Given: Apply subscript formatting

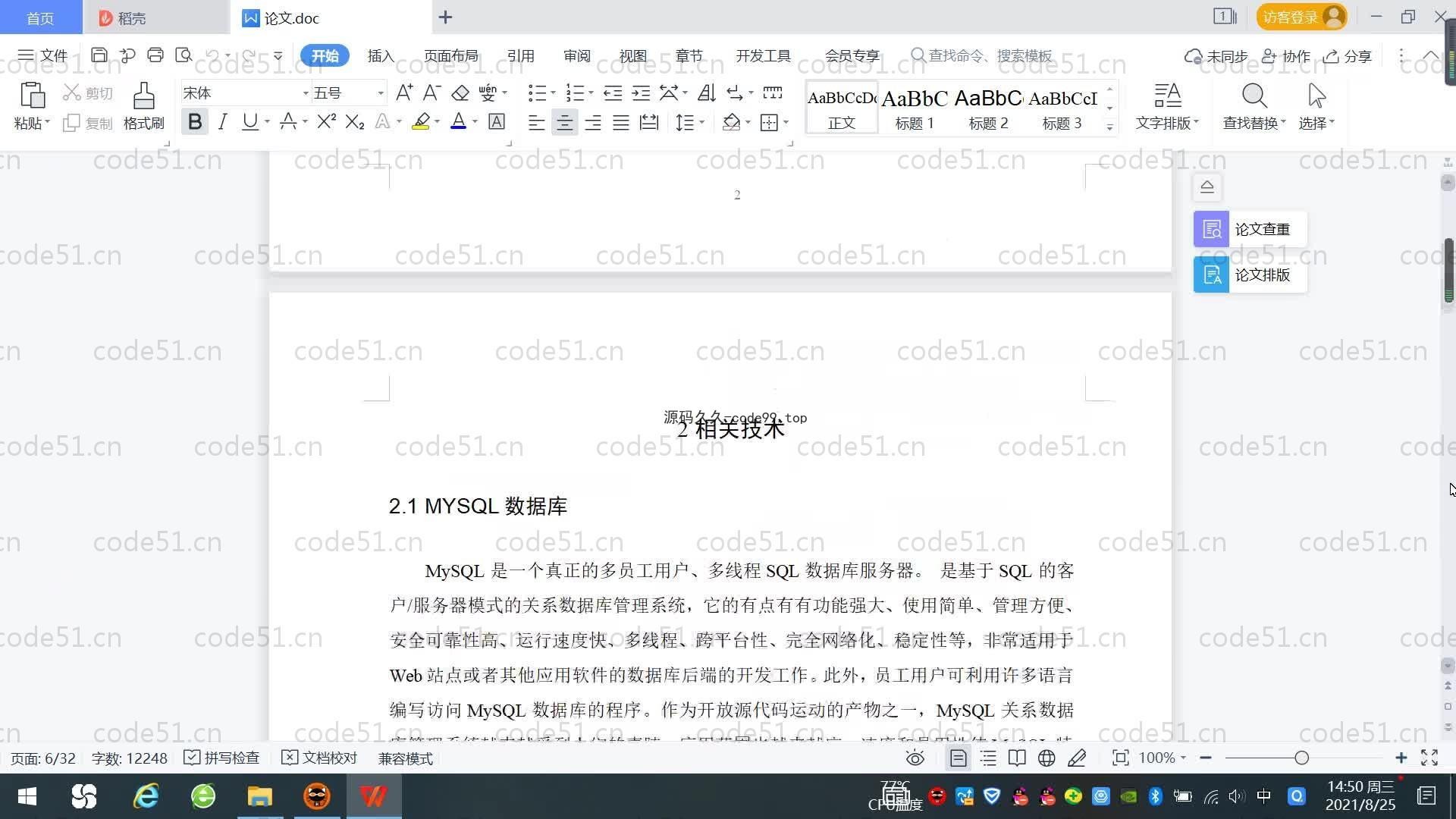Looking at the screenshot, I should [x=355, y=121].
